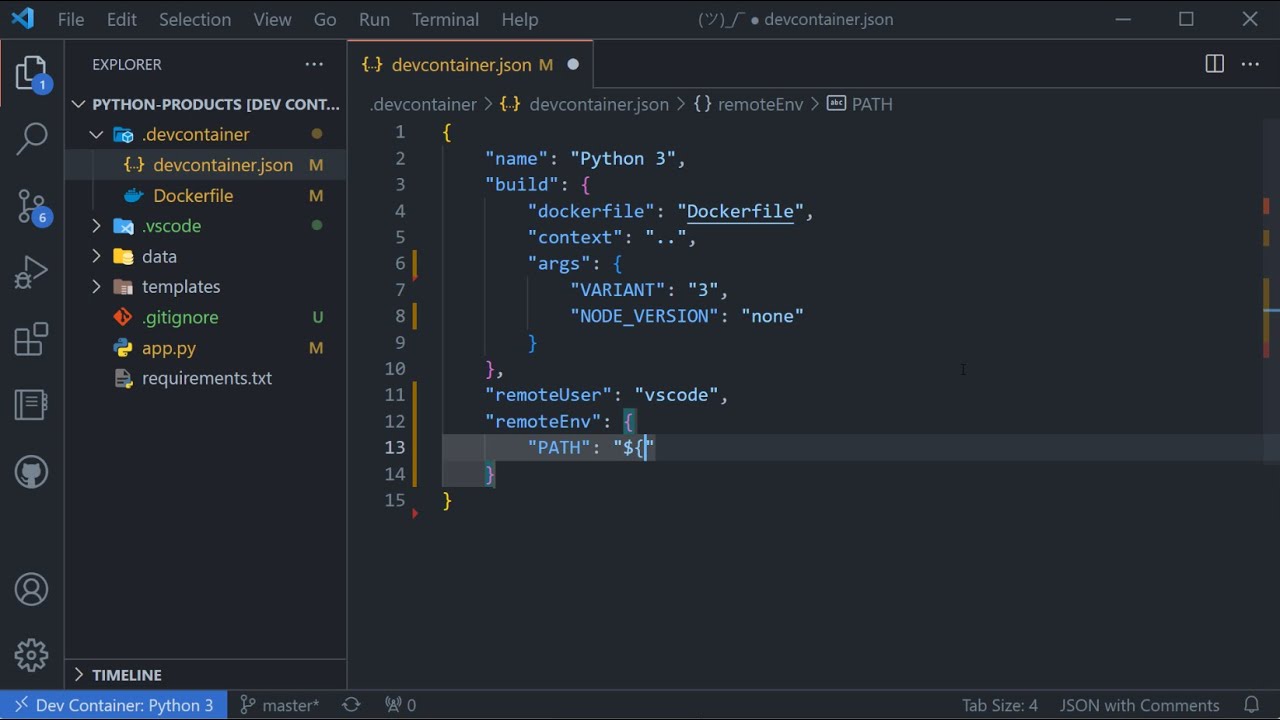Open notifications bell in status bar

click(1251, 705)
